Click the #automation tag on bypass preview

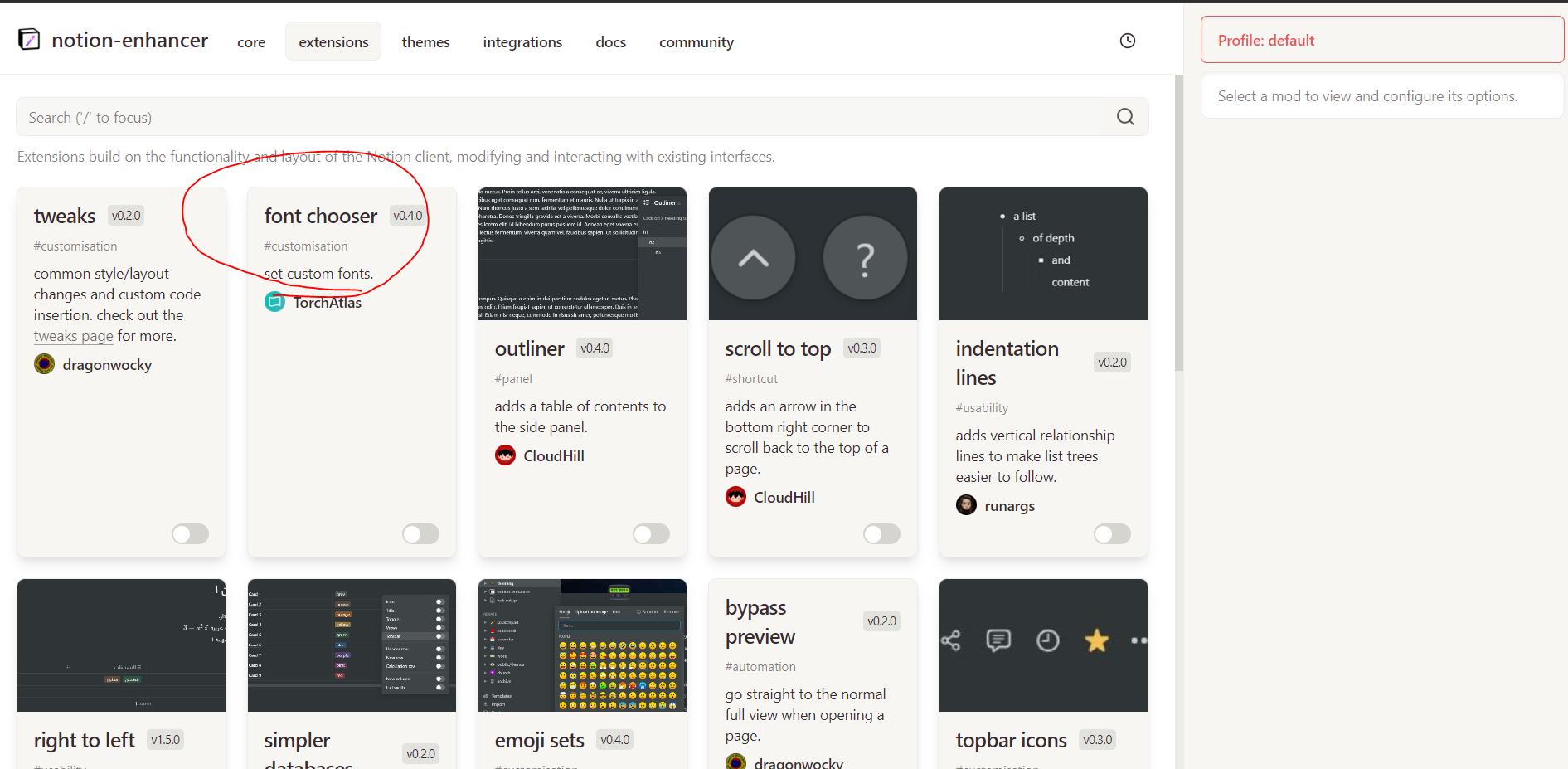[760, 667]
